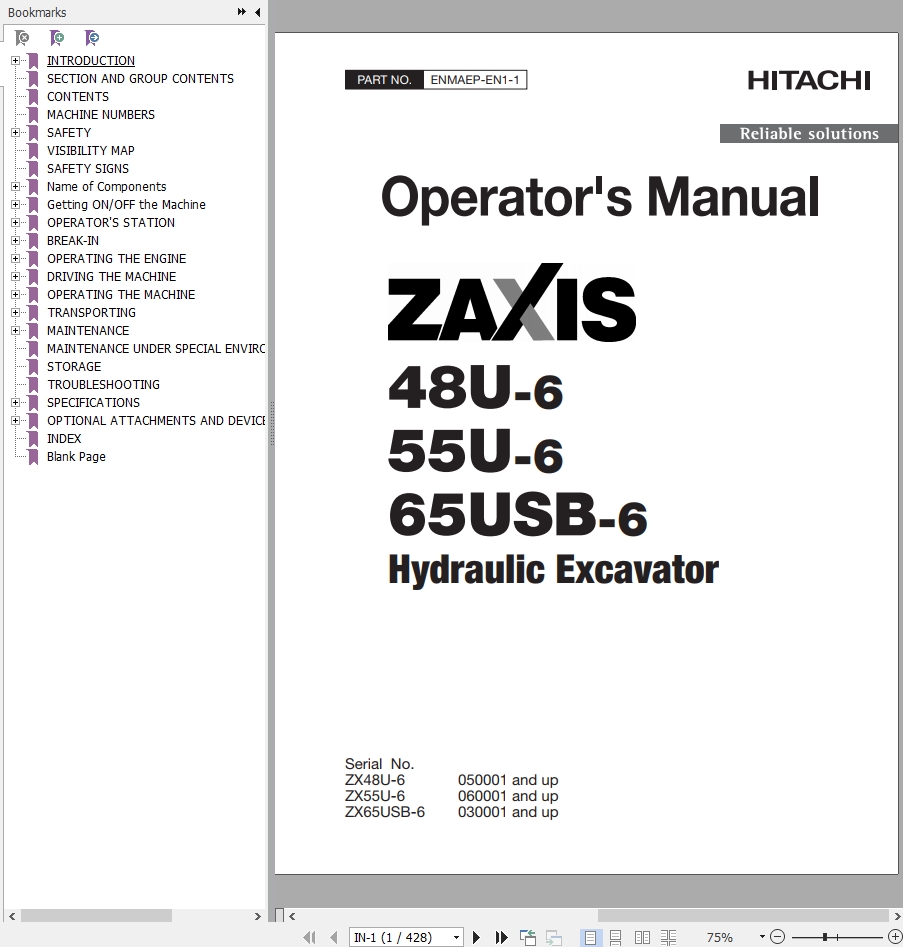903x947 pixels.
Task: Click the bookmark icon beside TROUBLESHOOTING
Action: pyautogui.click(x=33, y=385)
